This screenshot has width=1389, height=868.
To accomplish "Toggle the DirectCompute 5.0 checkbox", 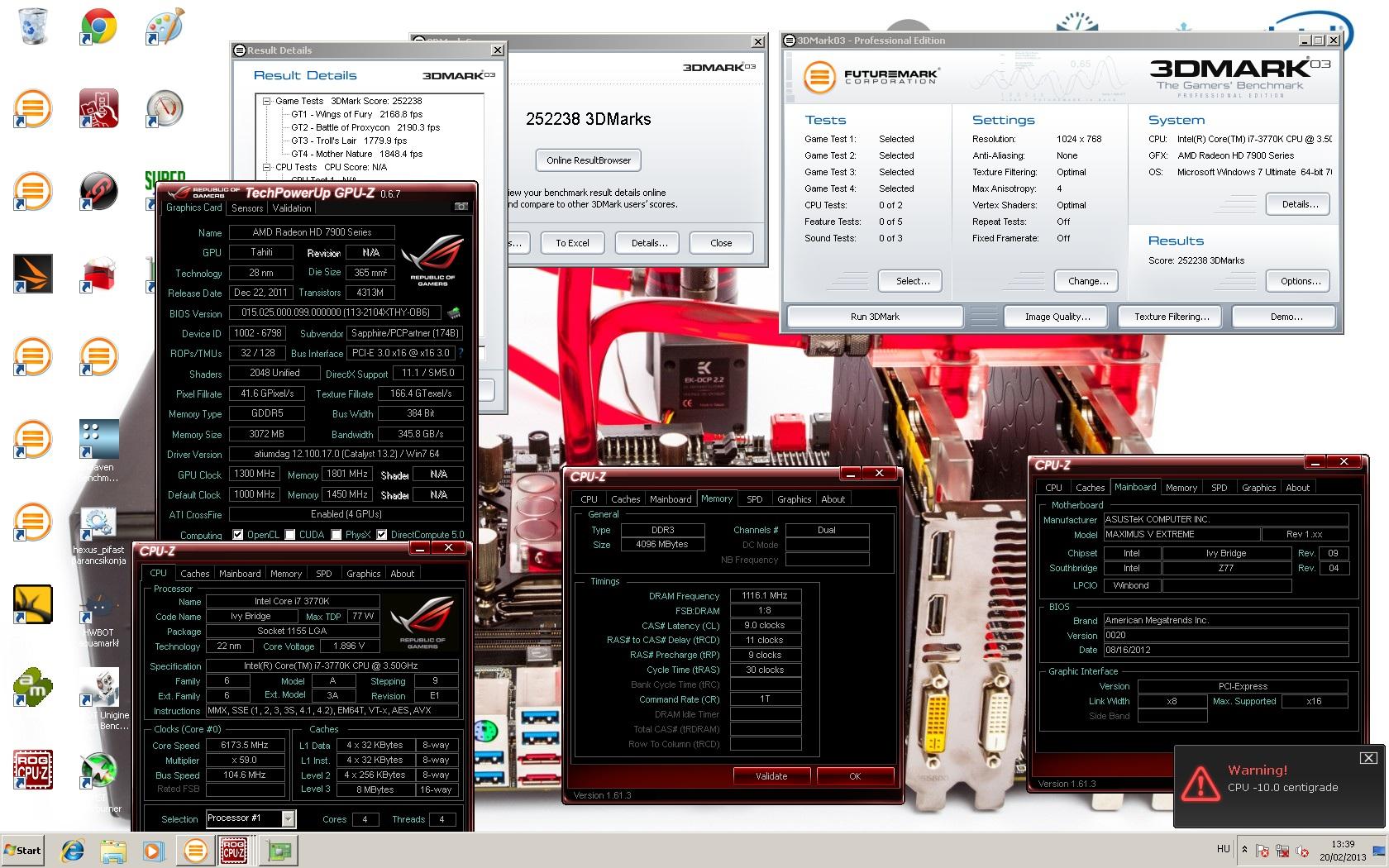I will point(381,535).
